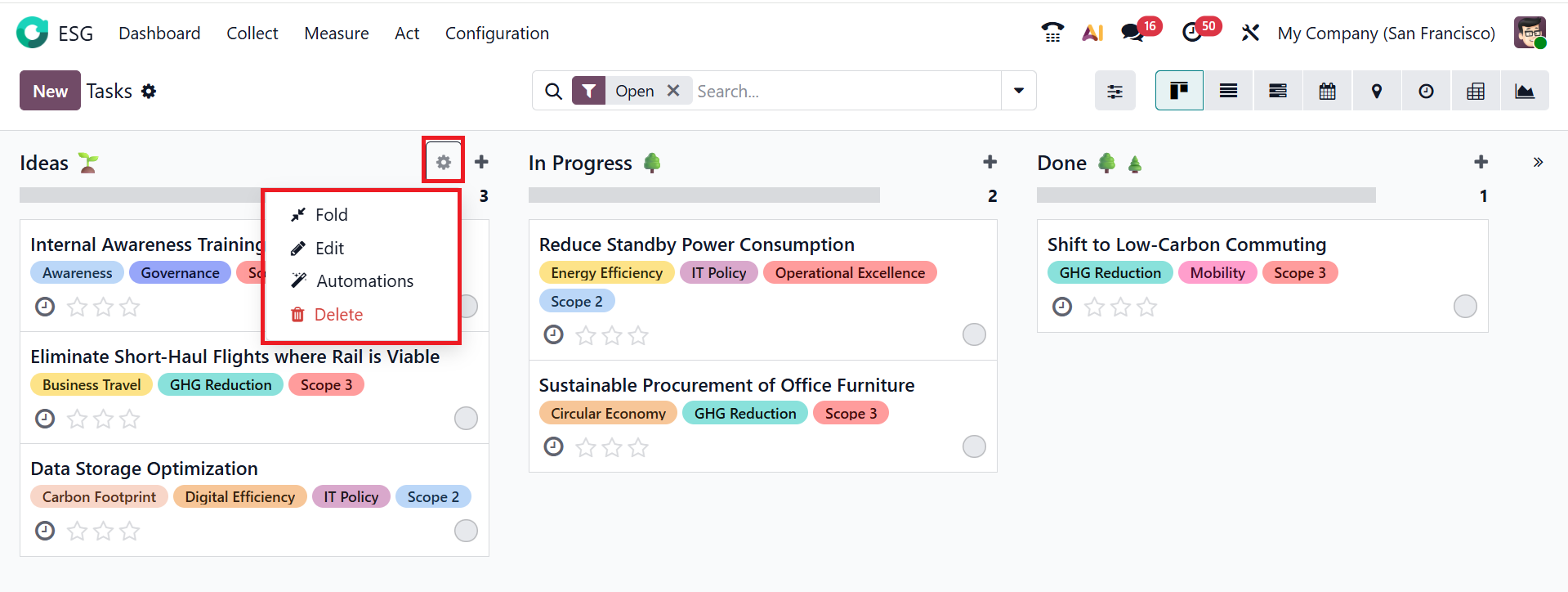Image resolution: width=1568 pixels, height=592 pixels.
Task: Switch to the List view icon
Action: 1228,91
